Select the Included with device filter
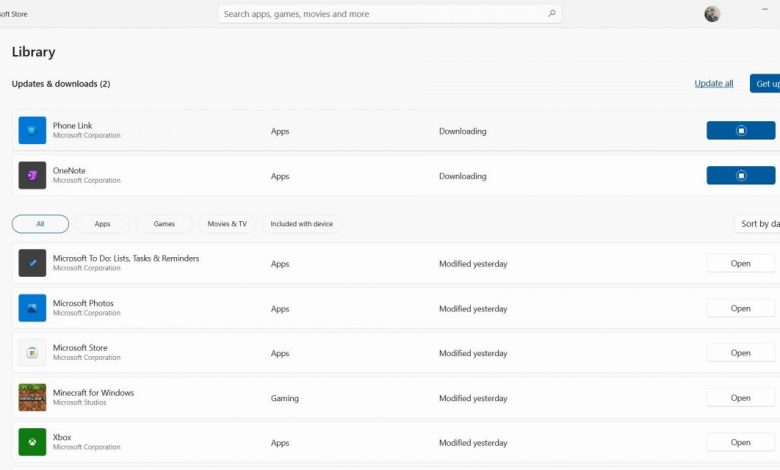 301,224
